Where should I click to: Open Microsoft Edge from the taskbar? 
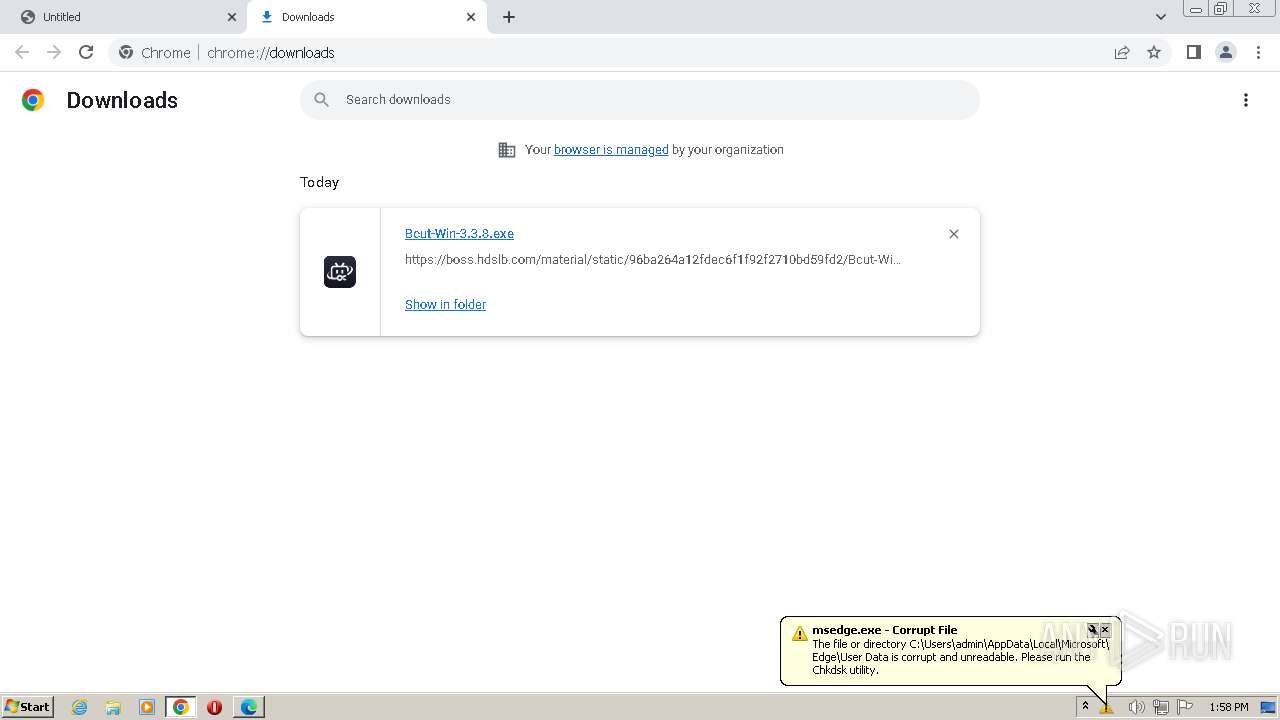pyautogui.click(x=249, y=707)
